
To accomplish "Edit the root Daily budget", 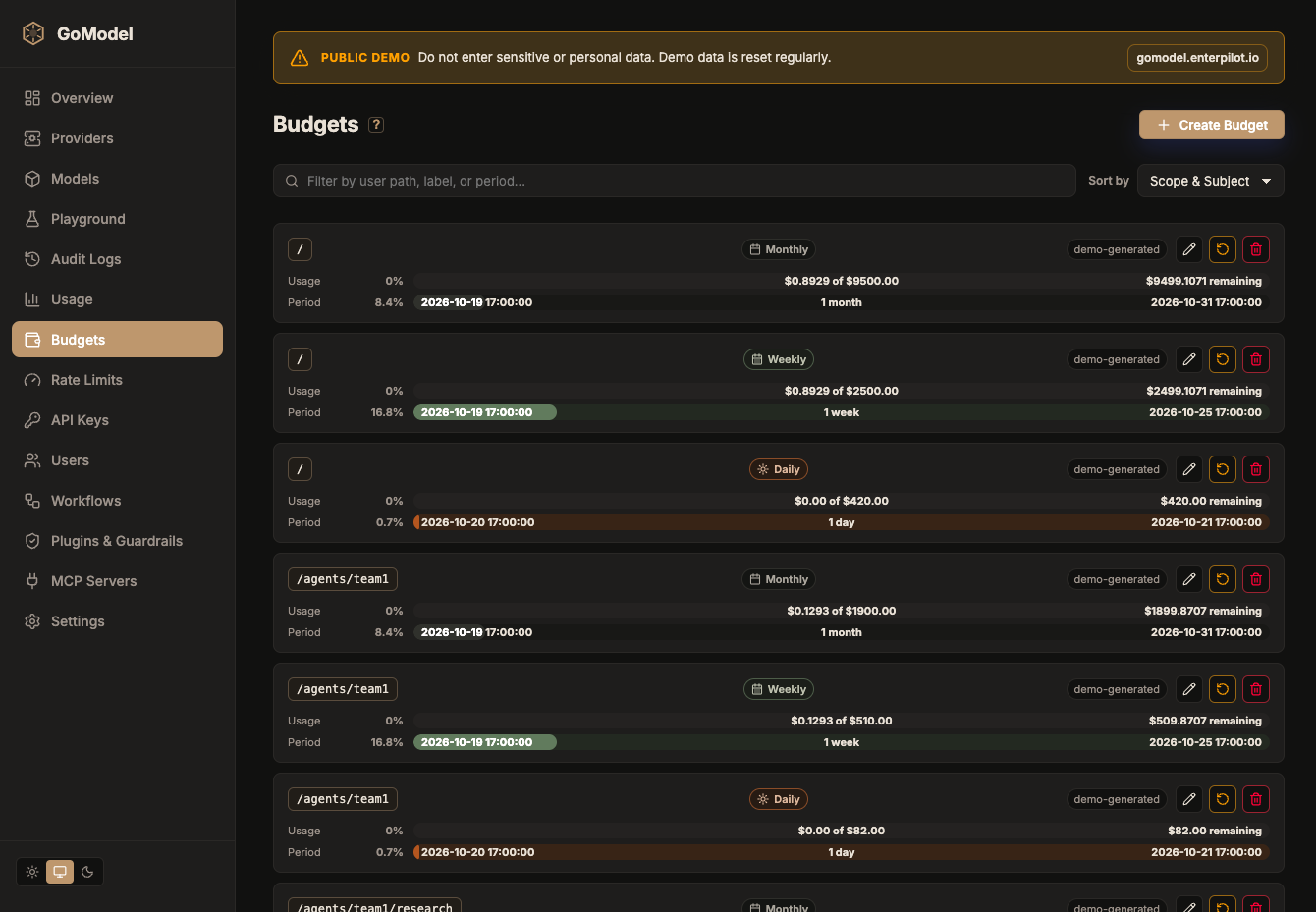I will tap(1189, 469).
